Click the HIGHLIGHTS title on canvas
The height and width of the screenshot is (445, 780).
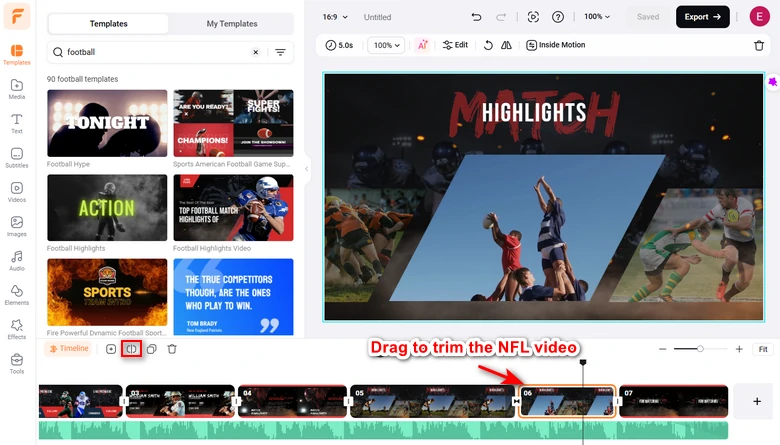tap(534, 112)
